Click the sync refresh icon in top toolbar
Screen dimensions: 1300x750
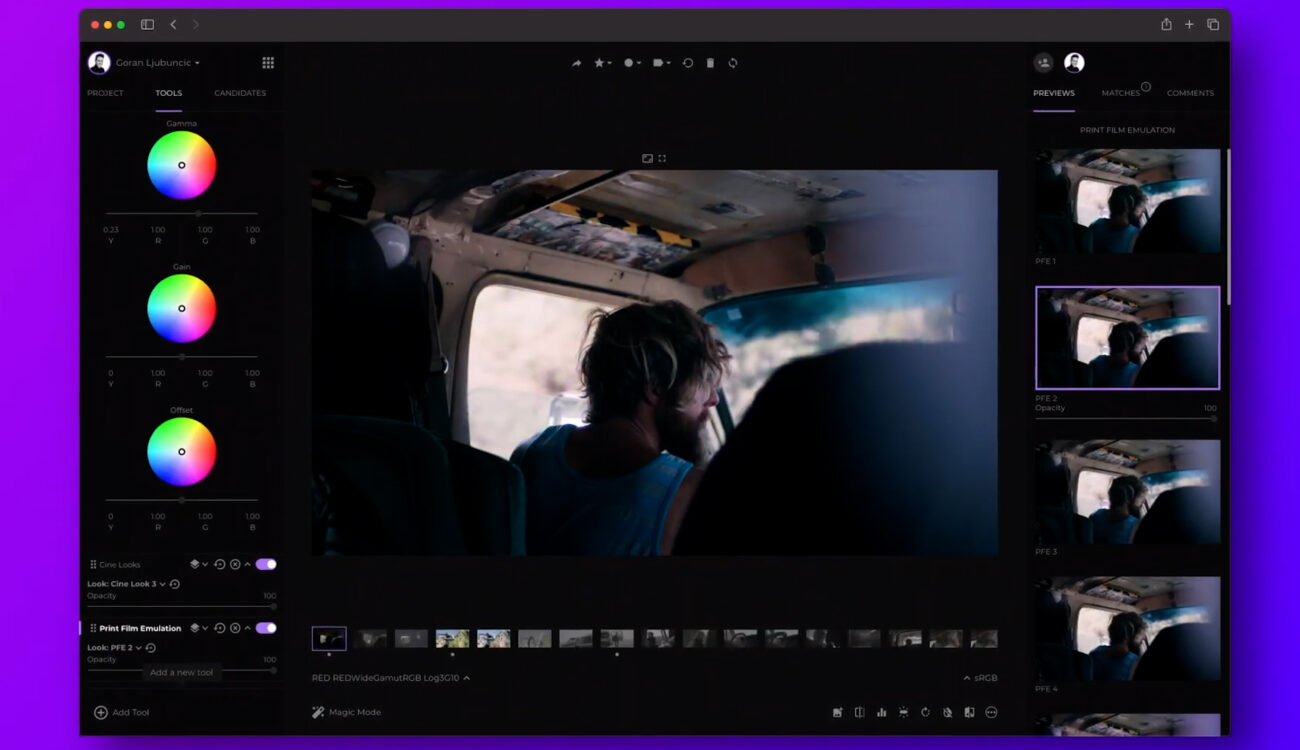733,63
